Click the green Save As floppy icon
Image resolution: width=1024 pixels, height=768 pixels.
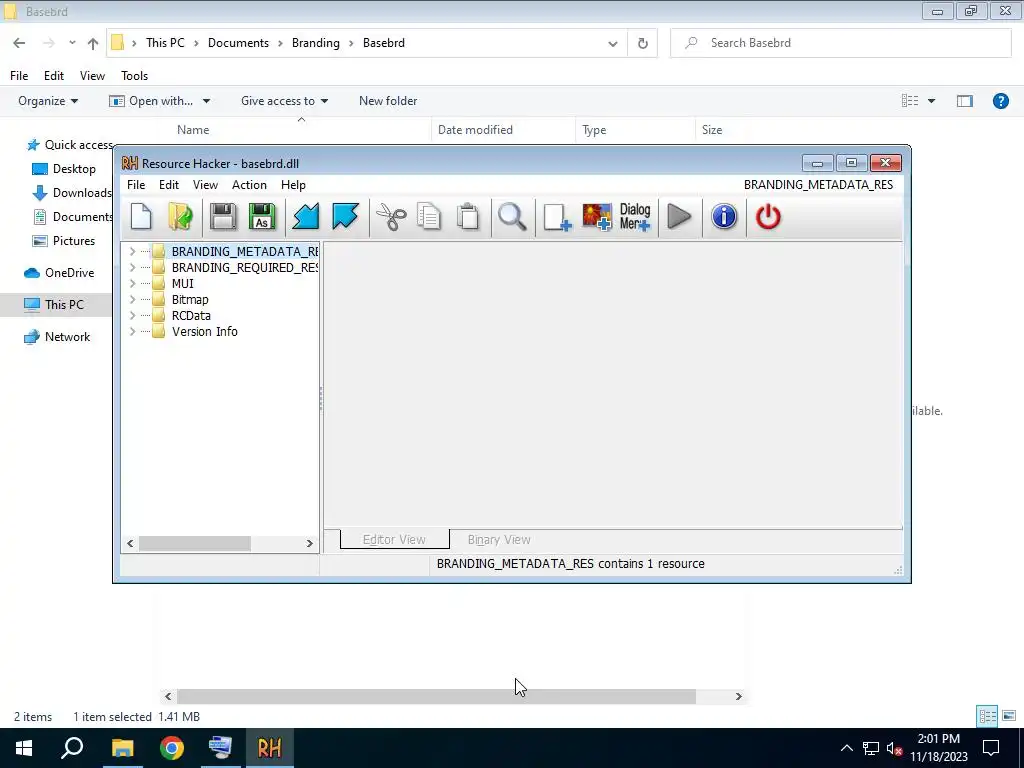pyautogui.click(x=262, y=217)
